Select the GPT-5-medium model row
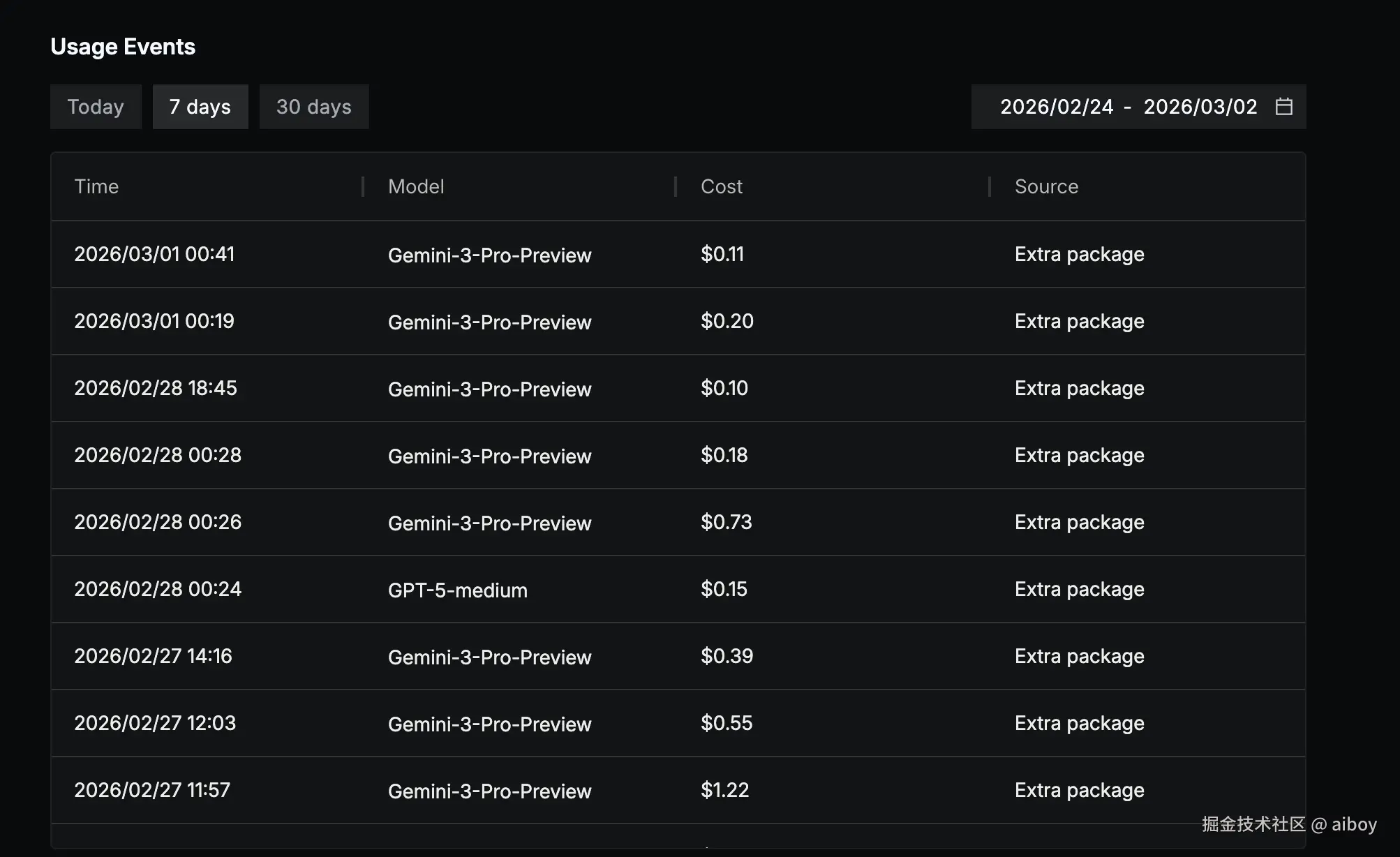The width and height of the screenshot is (1400, 857). 457,590
